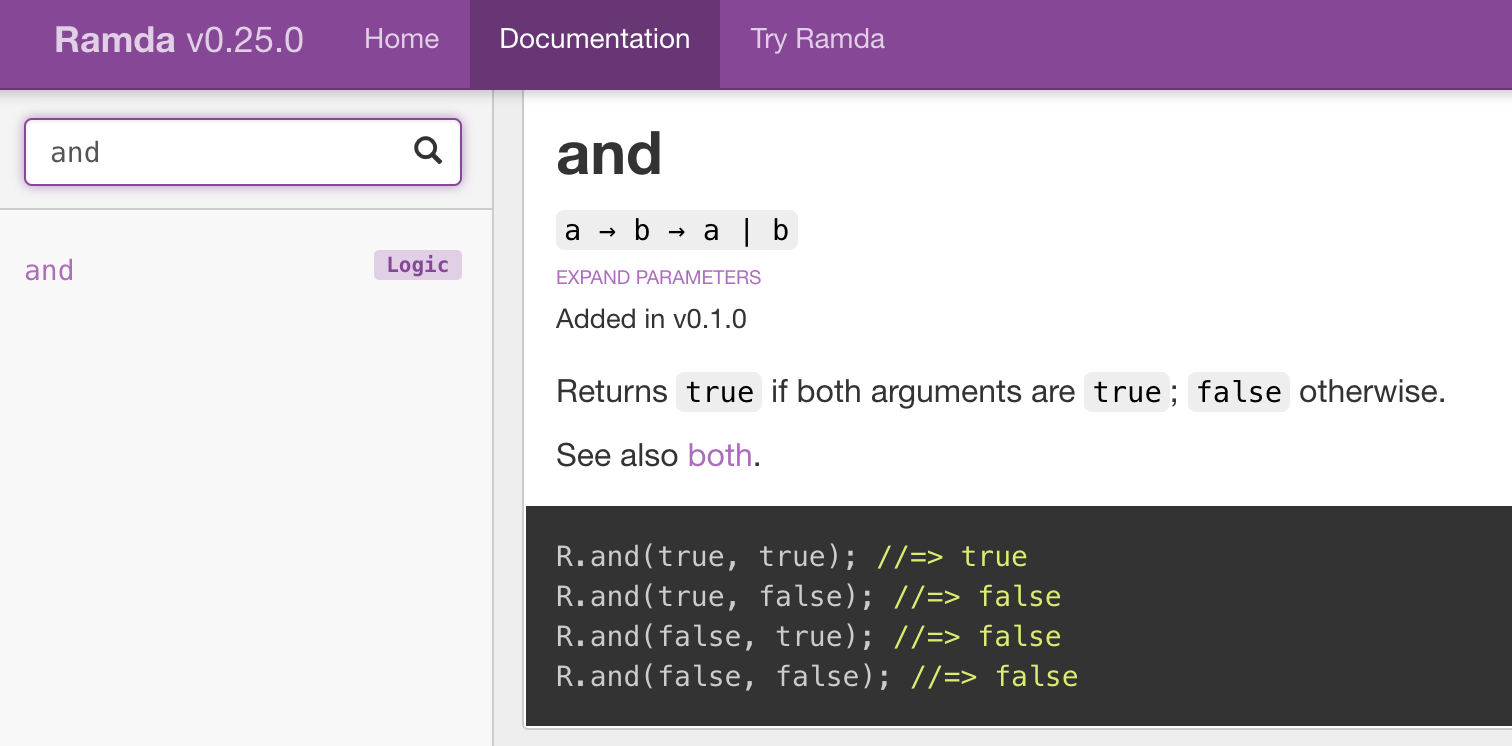Image resolution: width=1512 pixels, height=746 pixels.
Task: Click the R.and(false, false) example line
Action: [x=816, y=676]
